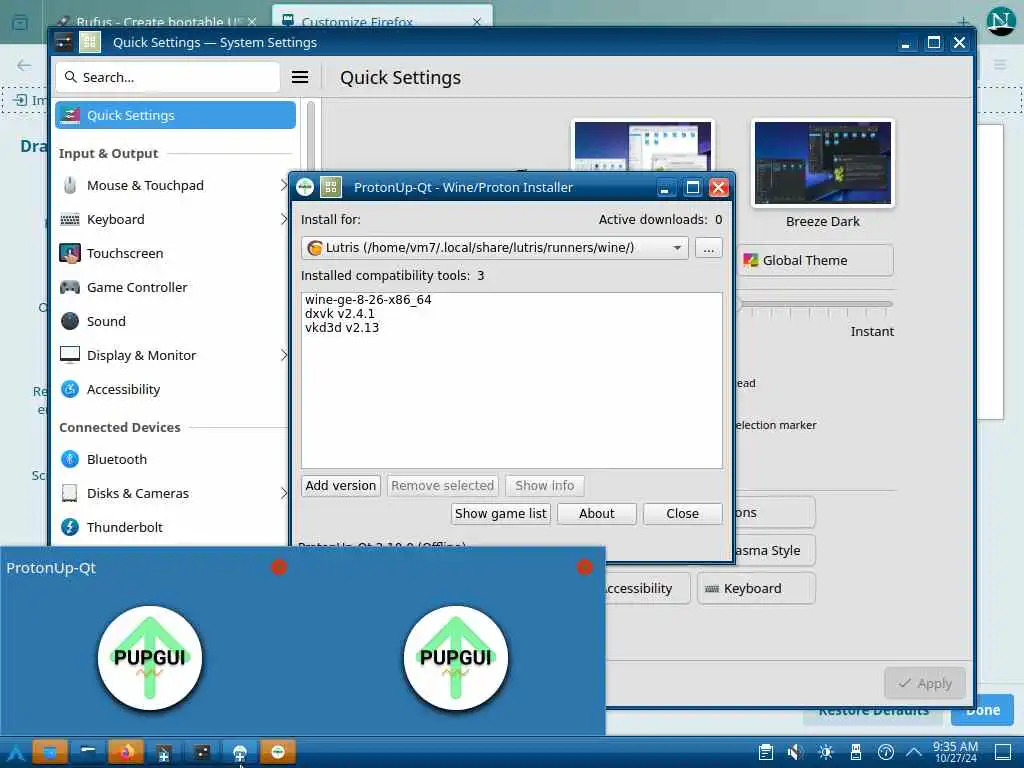Expand Keyboard submenu chevron in sidebar

click(x=283, y=219)
